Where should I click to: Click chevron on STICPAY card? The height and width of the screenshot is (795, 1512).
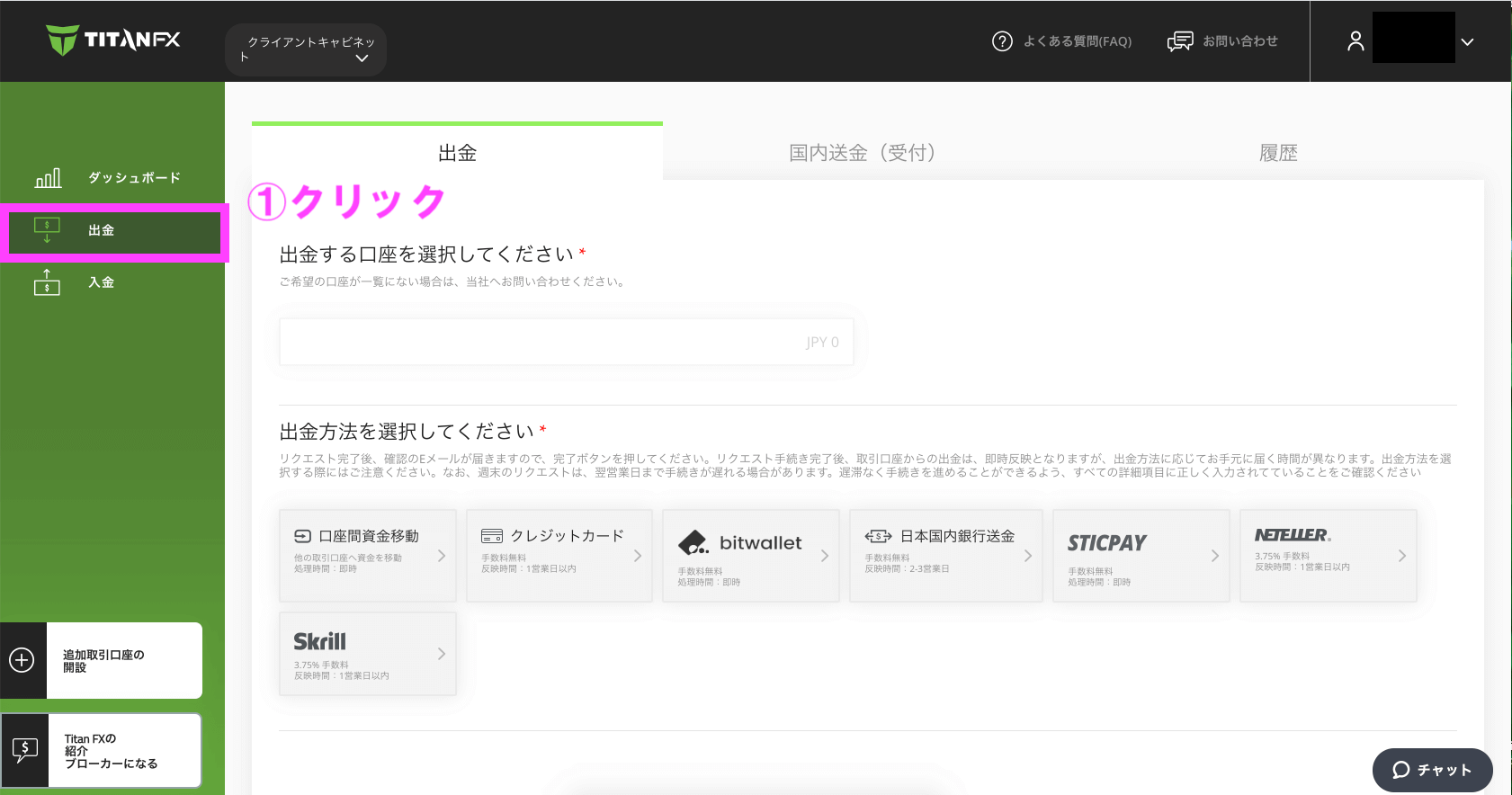[x=1215, y=556]
